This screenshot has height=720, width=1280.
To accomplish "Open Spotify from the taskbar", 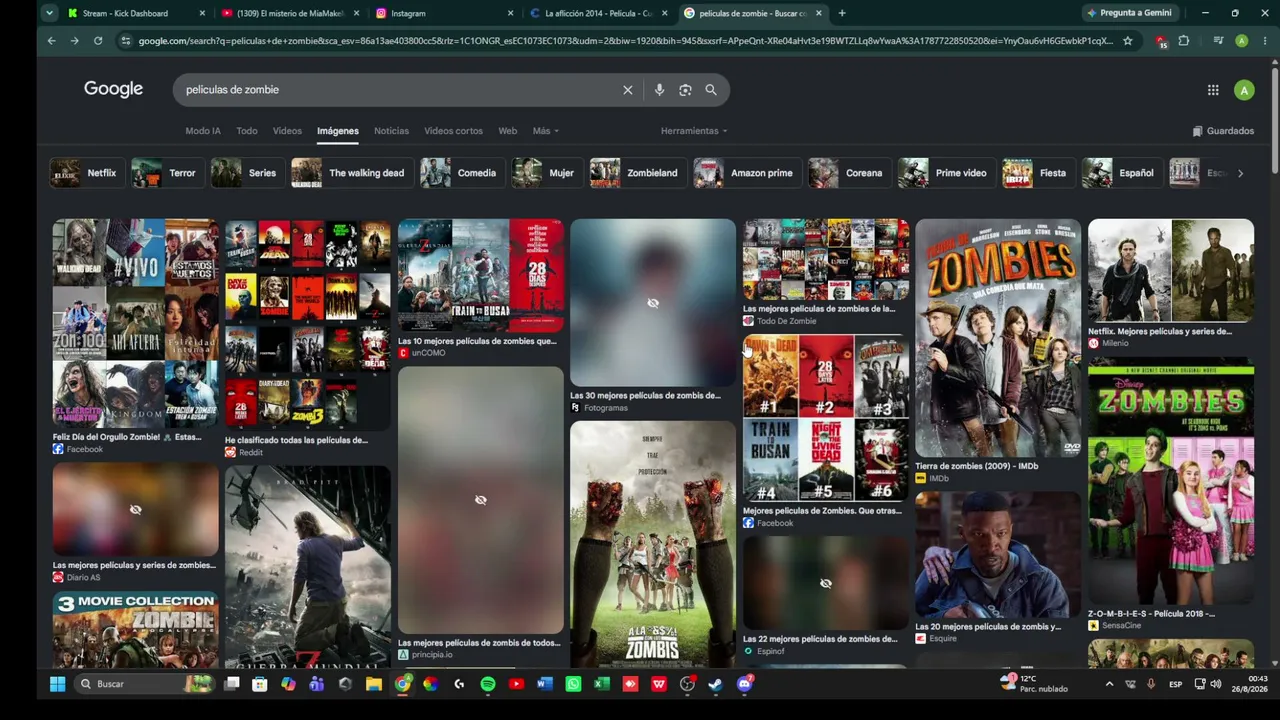I will point(487,684).
